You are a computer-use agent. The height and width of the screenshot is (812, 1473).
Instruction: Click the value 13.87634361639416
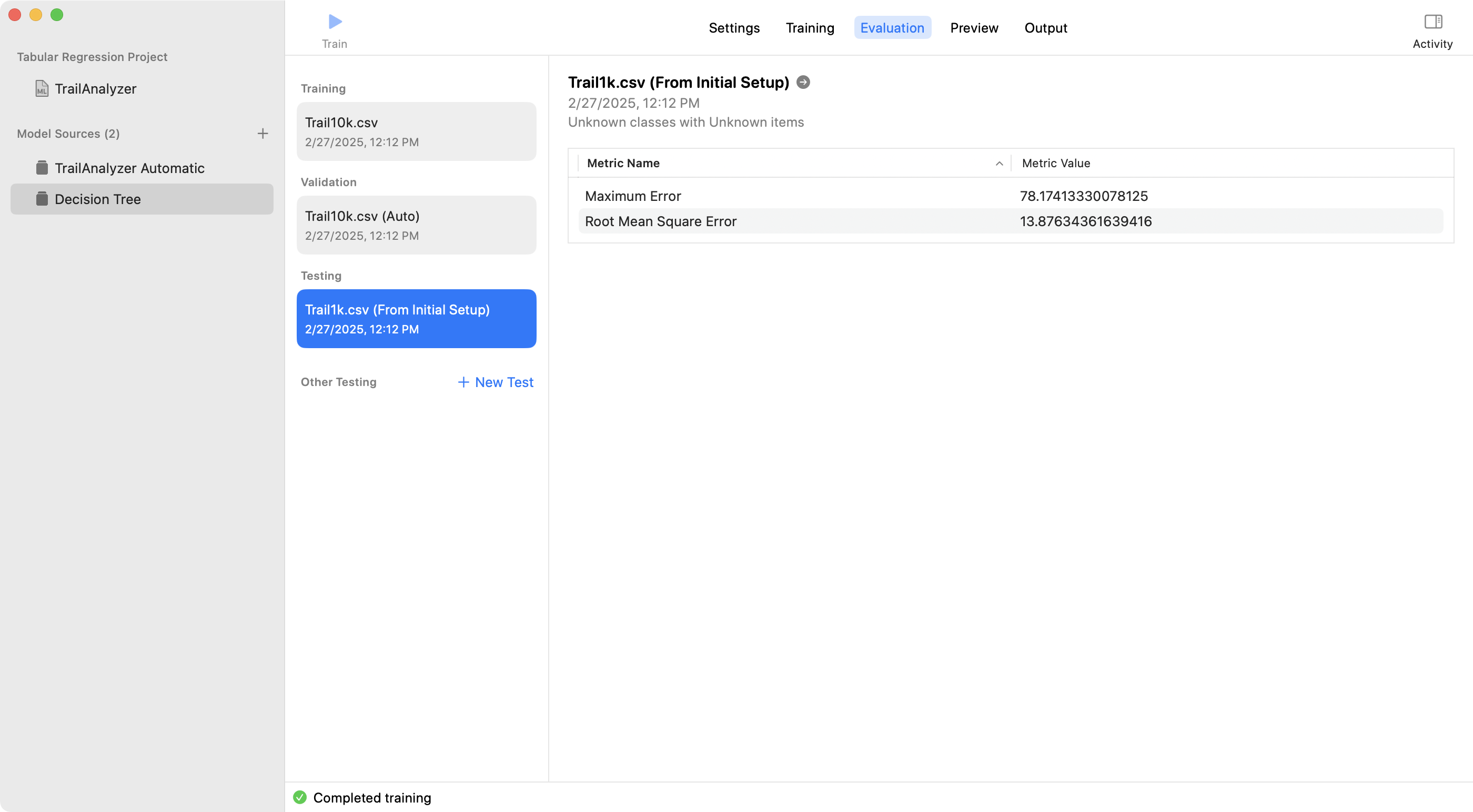pos(1085,221)
